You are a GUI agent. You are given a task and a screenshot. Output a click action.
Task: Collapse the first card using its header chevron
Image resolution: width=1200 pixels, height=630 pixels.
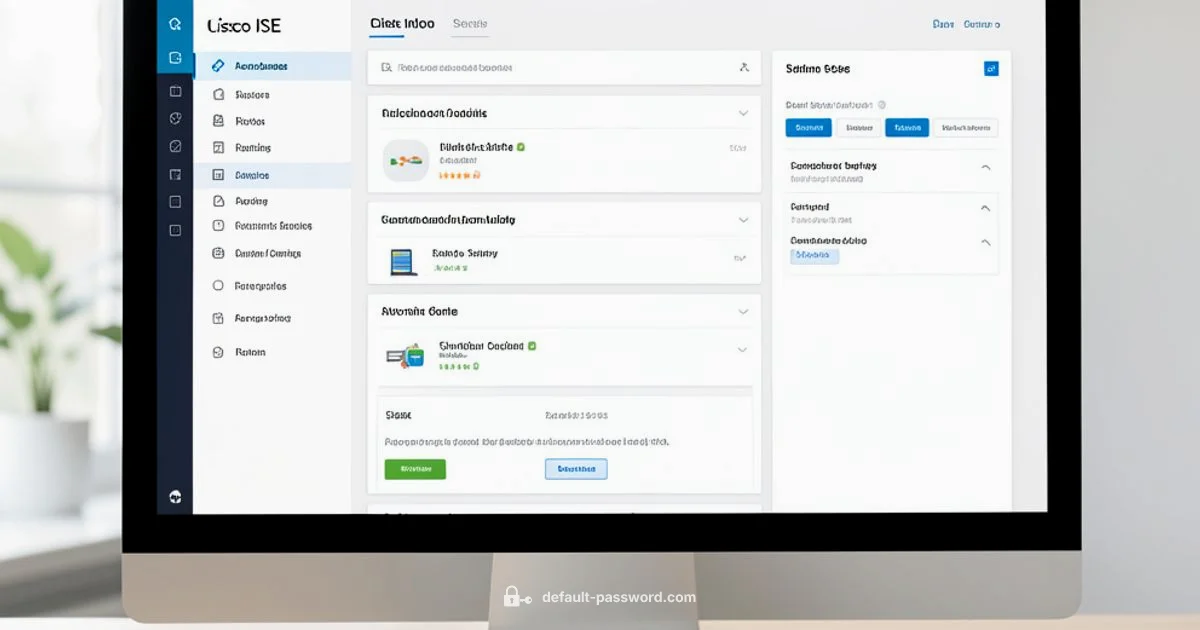pos(743,114)
